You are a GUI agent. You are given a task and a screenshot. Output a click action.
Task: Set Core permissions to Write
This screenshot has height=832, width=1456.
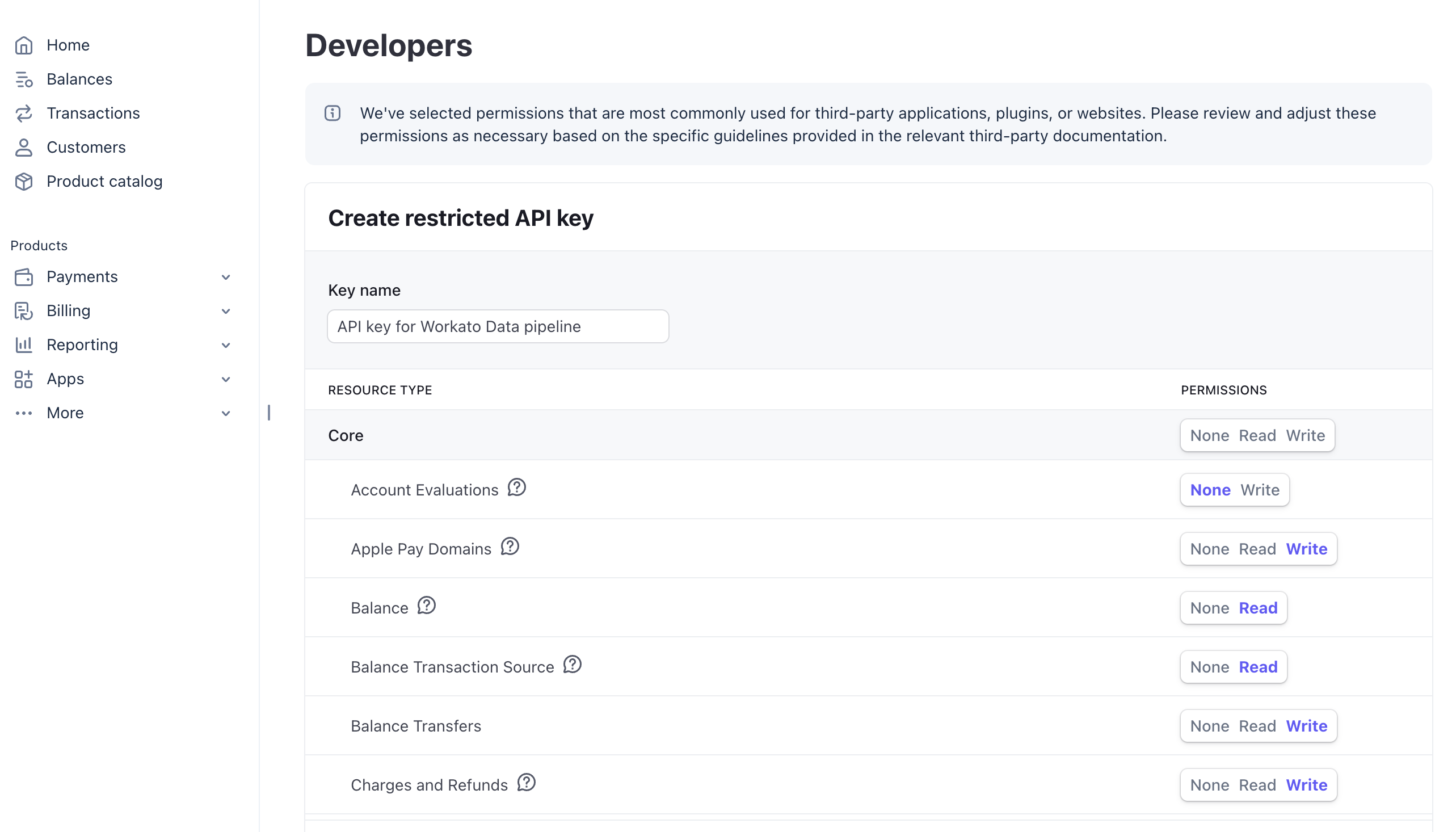pyautogui.click(x=1305, y=435)
